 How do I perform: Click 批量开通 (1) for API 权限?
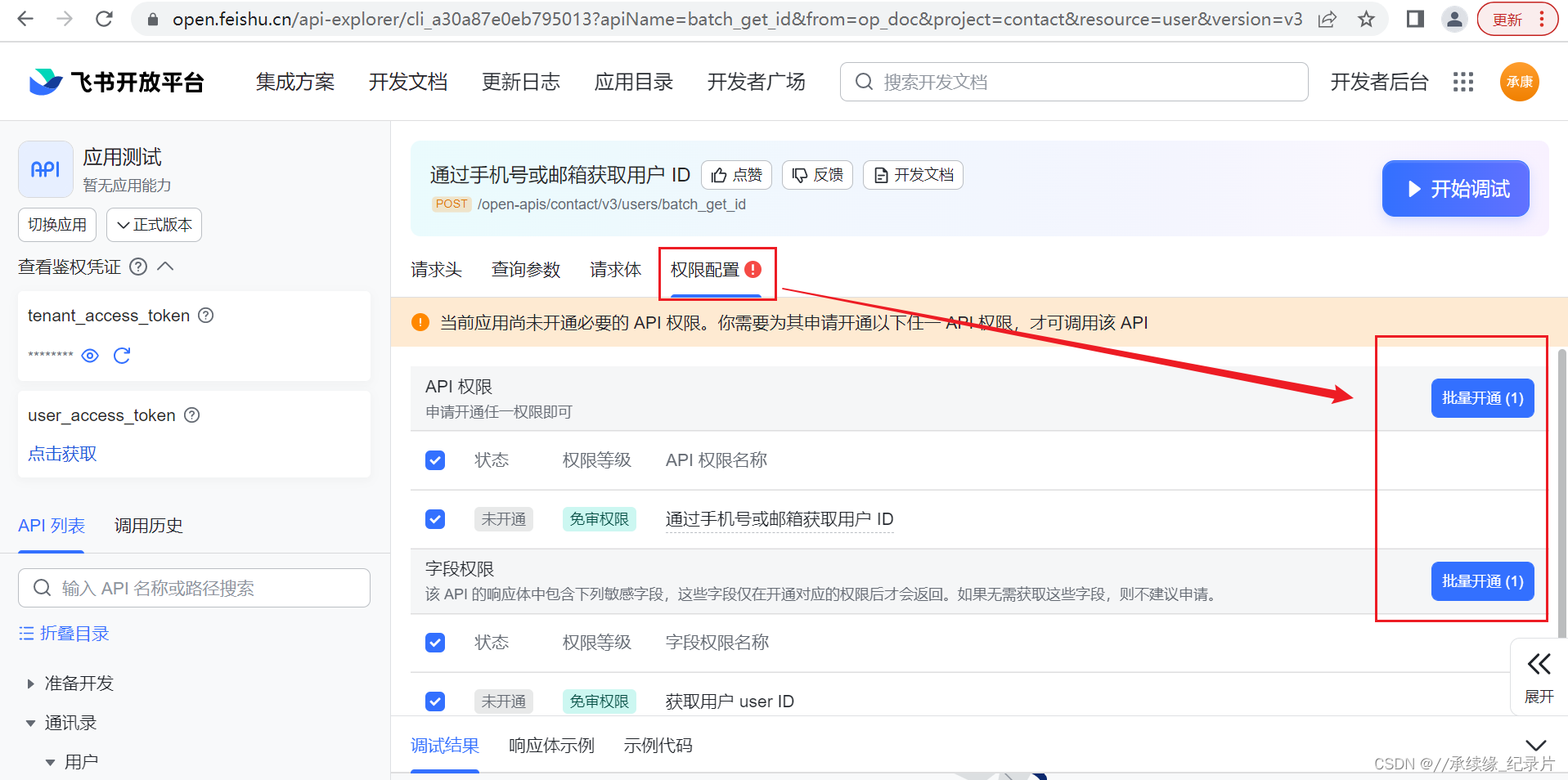1482,398
